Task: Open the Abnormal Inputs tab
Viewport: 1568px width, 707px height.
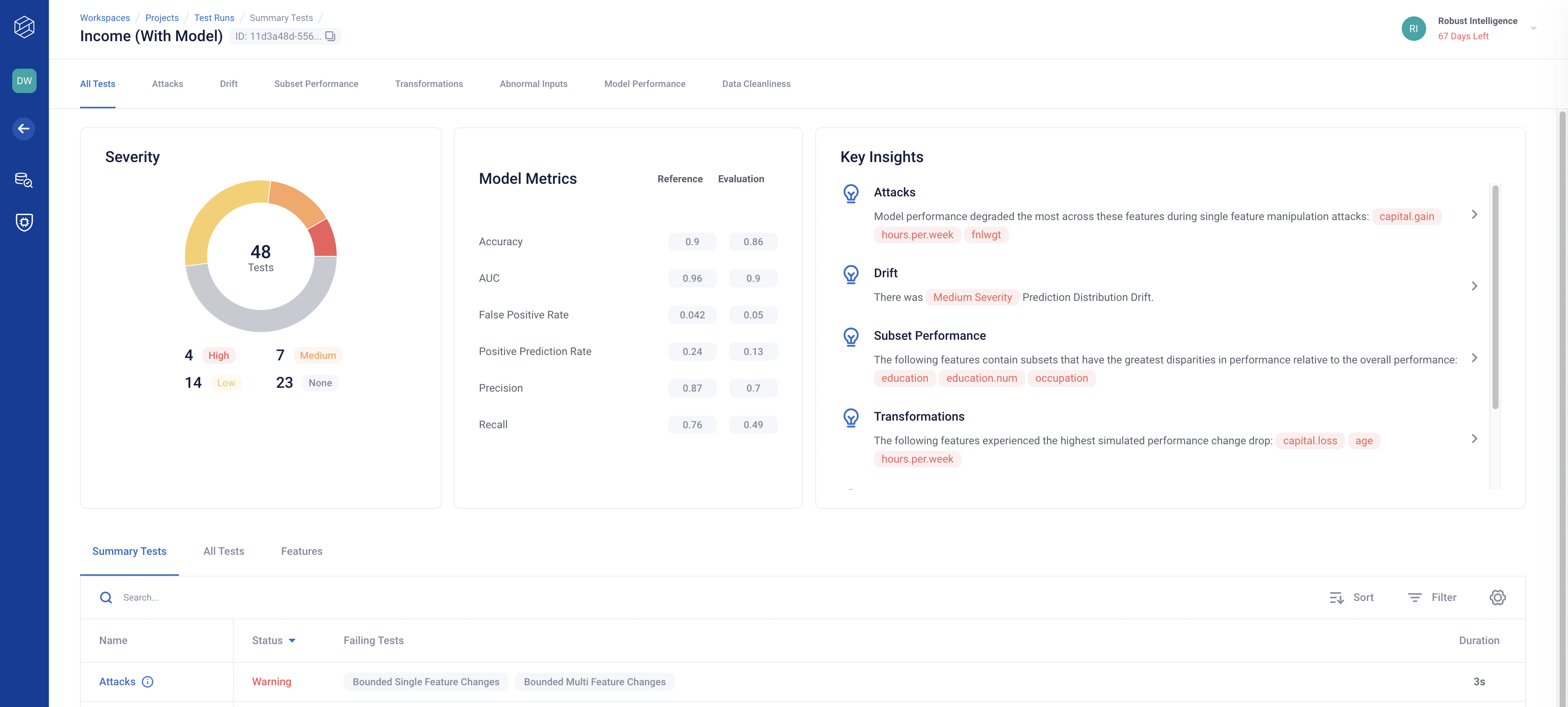Action: [533, 84]
